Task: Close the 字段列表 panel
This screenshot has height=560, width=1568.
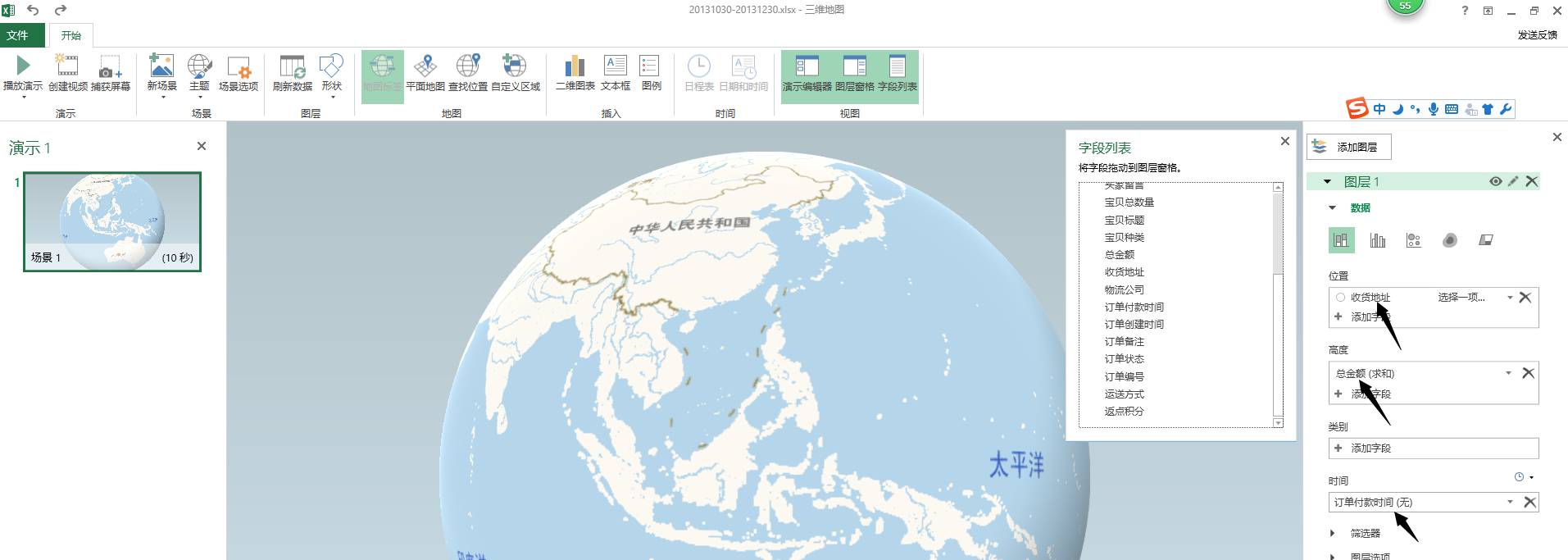Action: (x=1284, y=141)
